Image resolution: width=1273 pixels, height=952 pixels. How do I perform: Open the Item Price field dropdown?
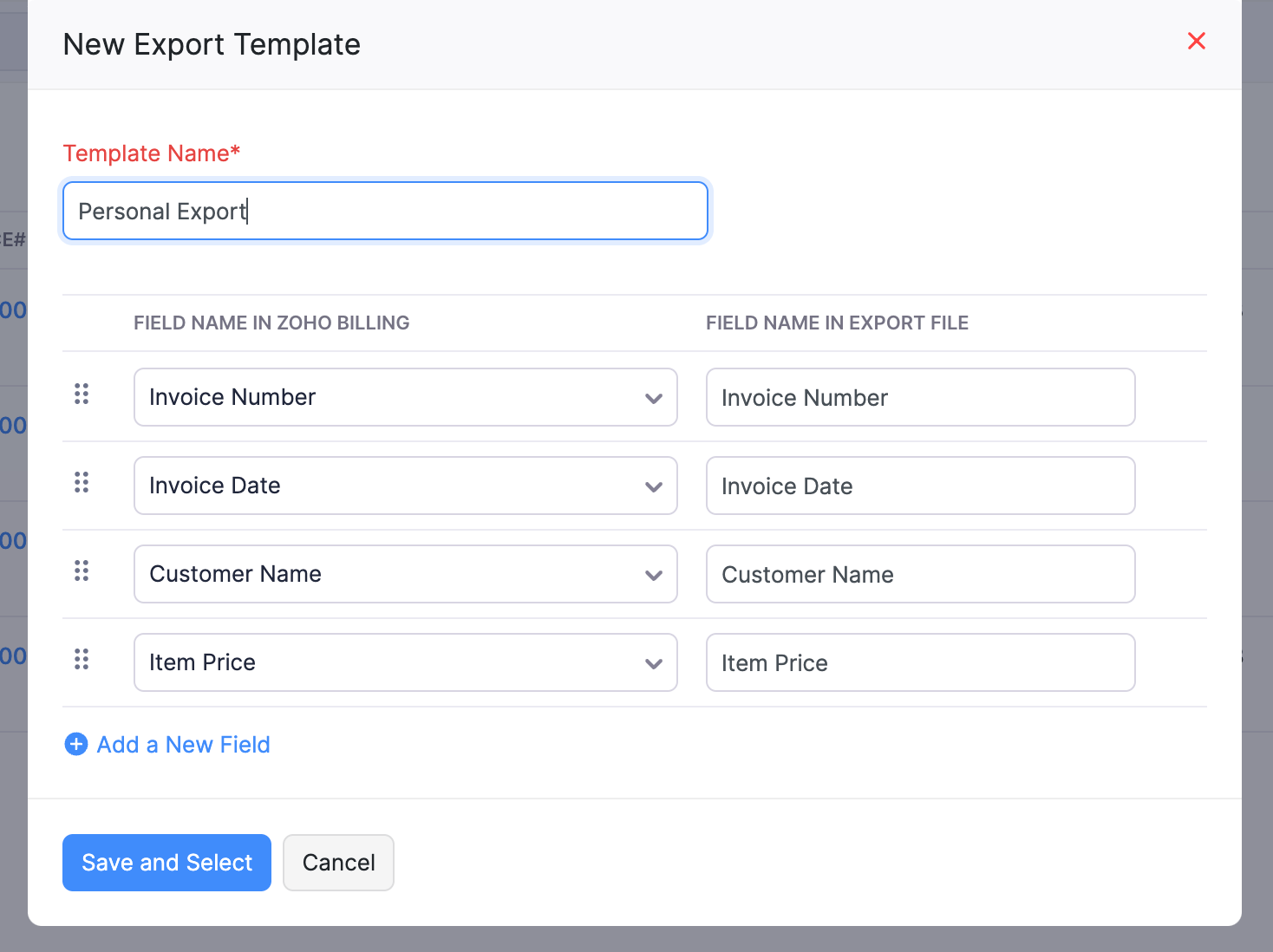click(405, 662)
